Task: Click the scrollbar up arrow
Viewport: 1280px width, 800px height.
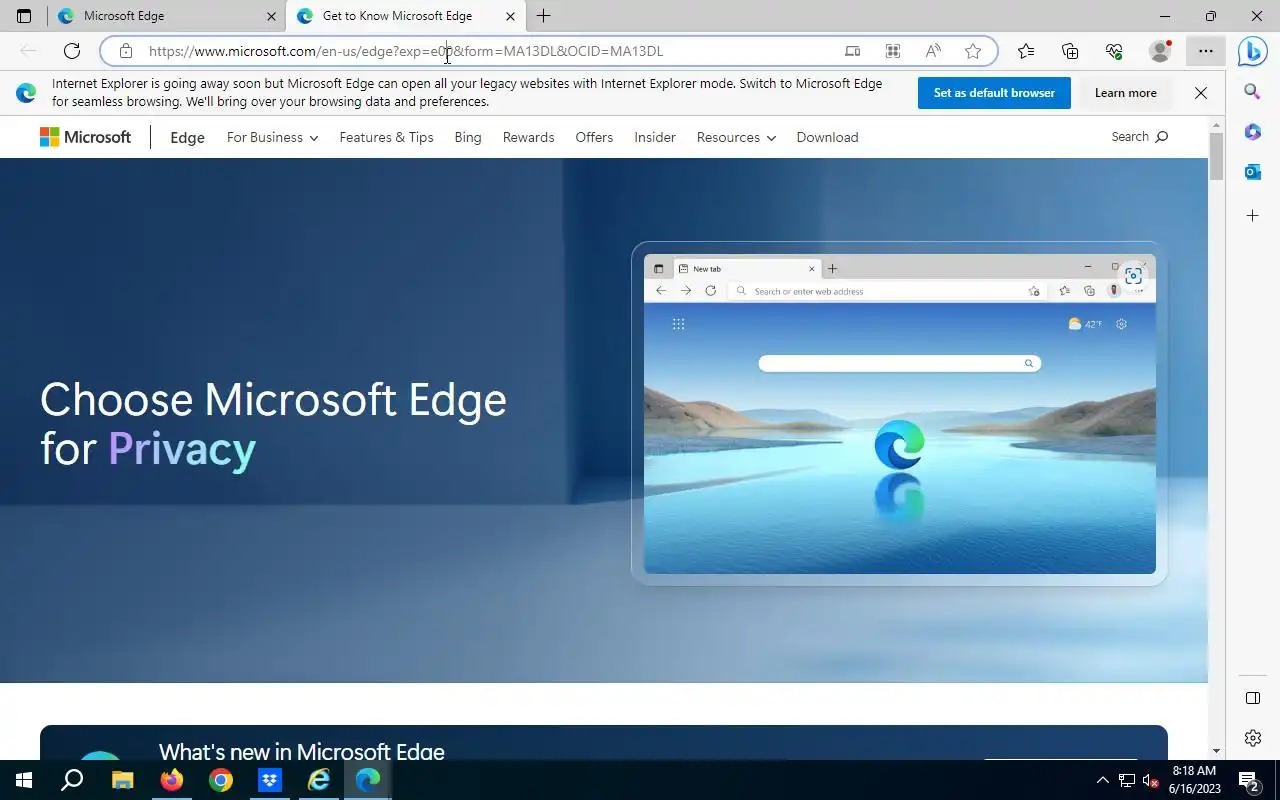Action: pos(1216,124)
